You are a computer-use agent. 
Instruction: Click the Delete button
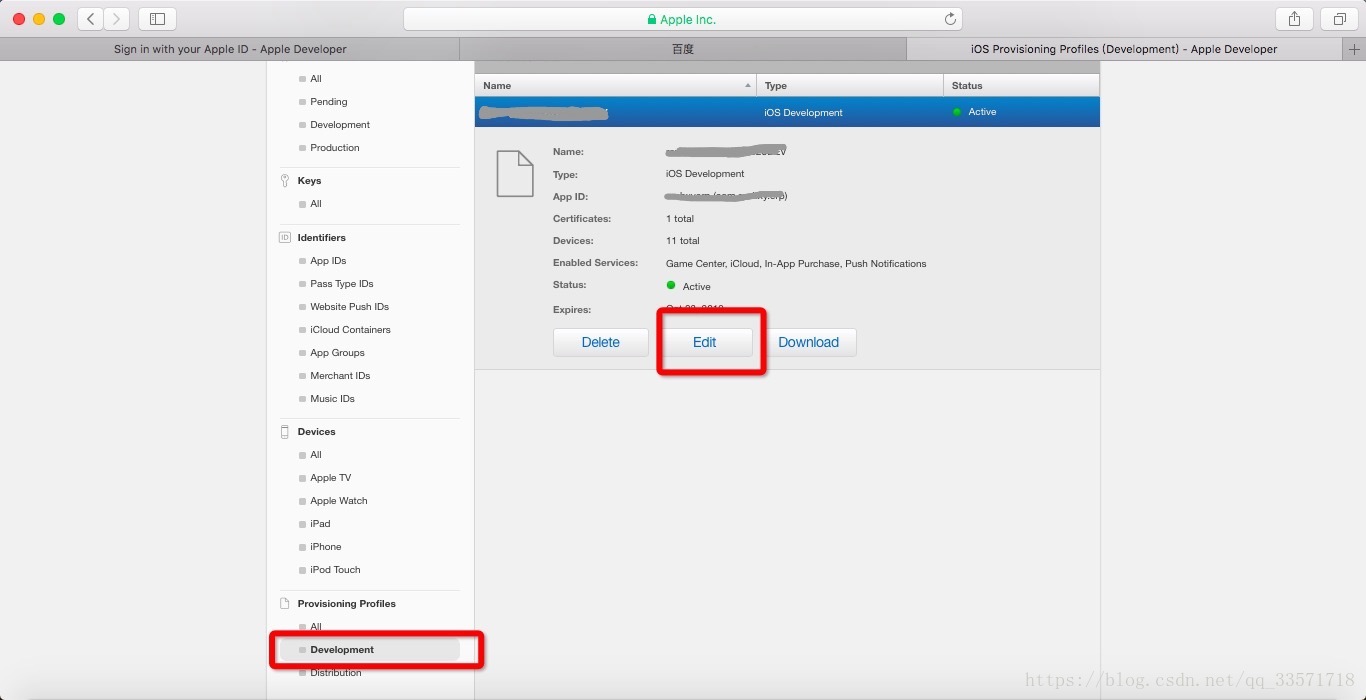(601, 342)
